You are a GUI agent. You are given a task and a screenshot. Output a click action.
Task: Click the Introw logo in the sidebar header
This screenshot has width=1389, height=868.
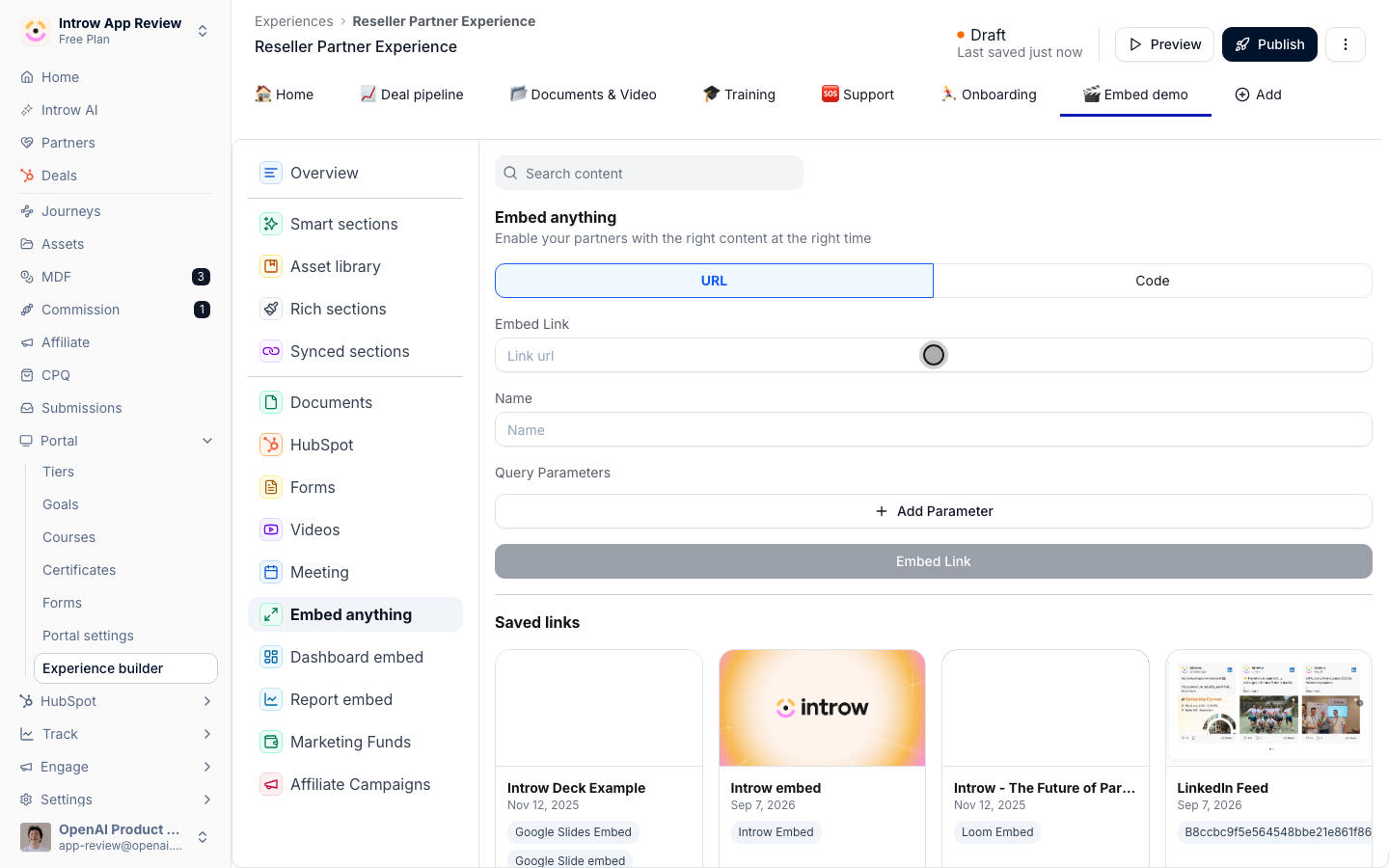(36, 31)
